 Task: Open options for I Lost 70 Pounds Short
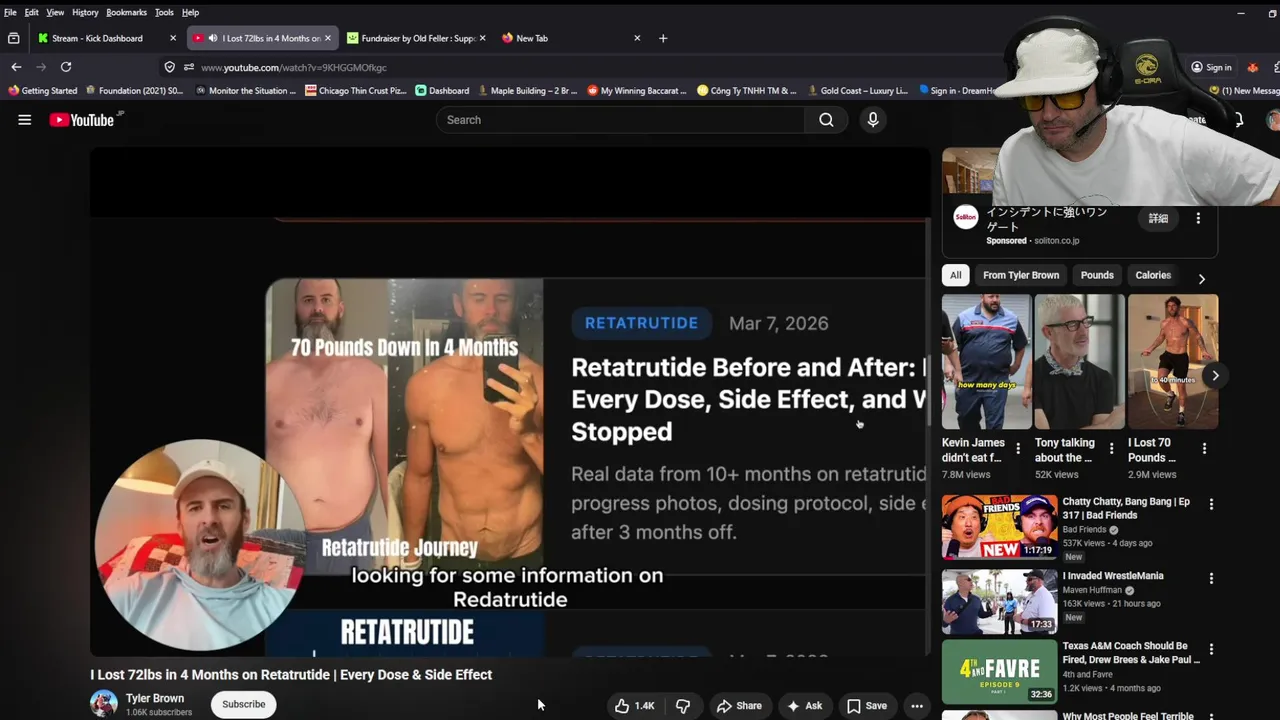coord(1204,449)
